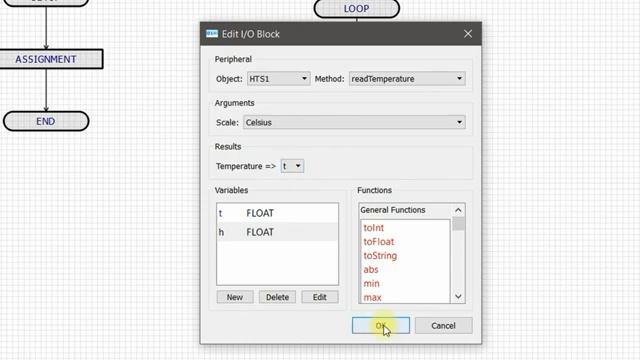Click the New variable button
The image size is (640, 360).
click(235, 297)
